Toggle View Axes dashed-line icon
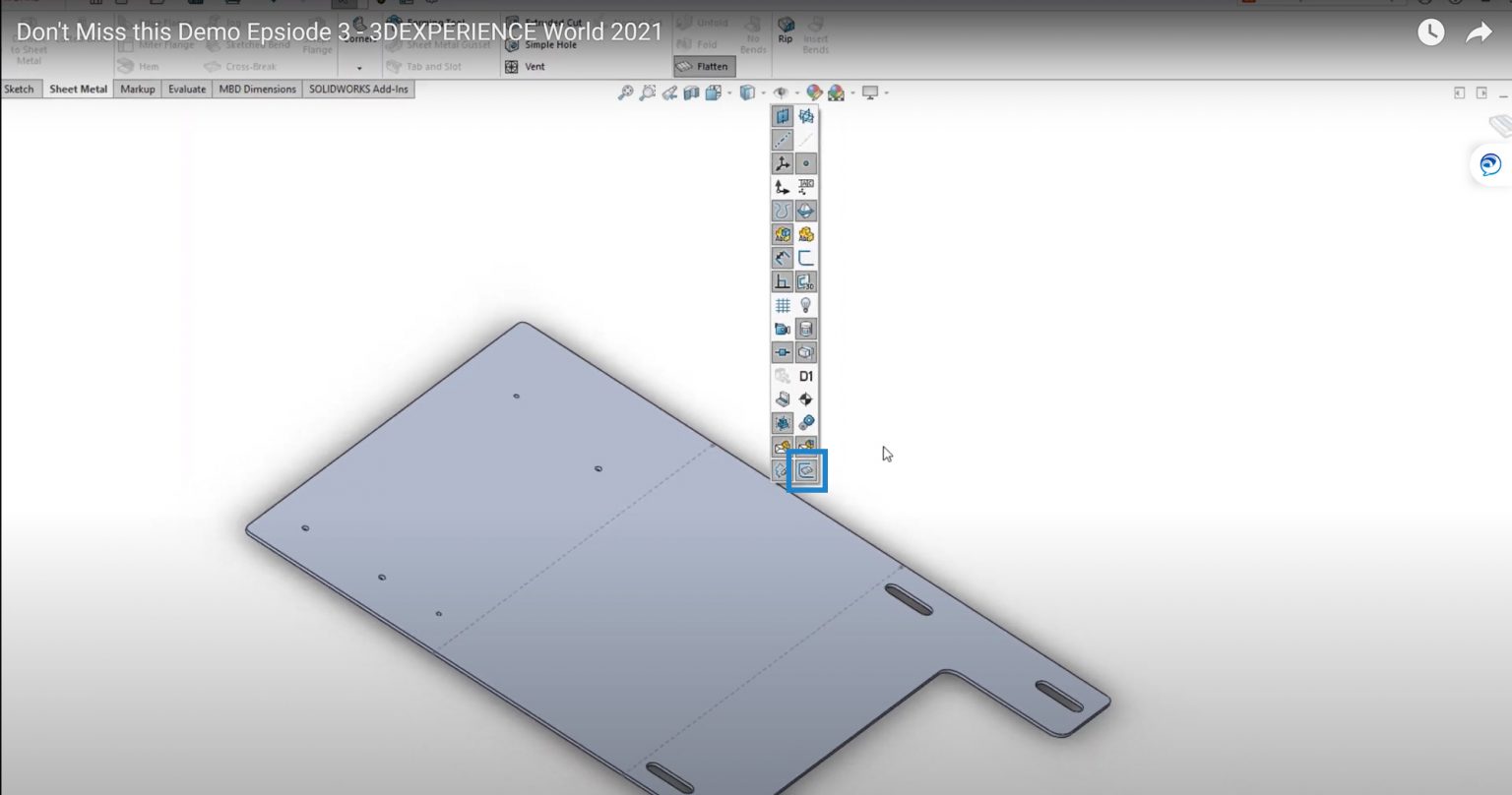The width and height of the screenshot is (1512, 795). [x=783, y=140]
